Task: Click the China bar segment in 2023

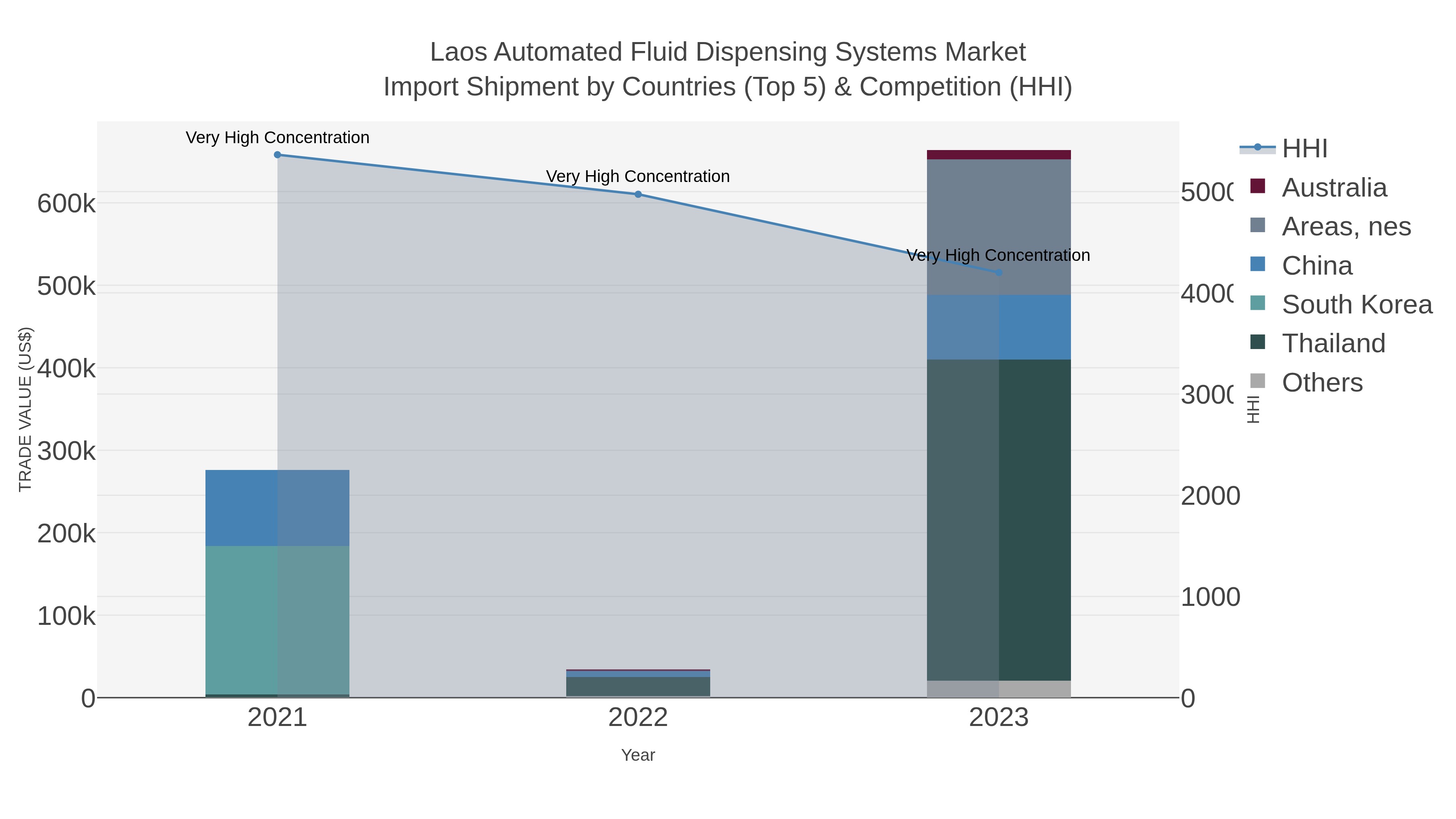Action: pyautogui.click(x=999, y=327)
